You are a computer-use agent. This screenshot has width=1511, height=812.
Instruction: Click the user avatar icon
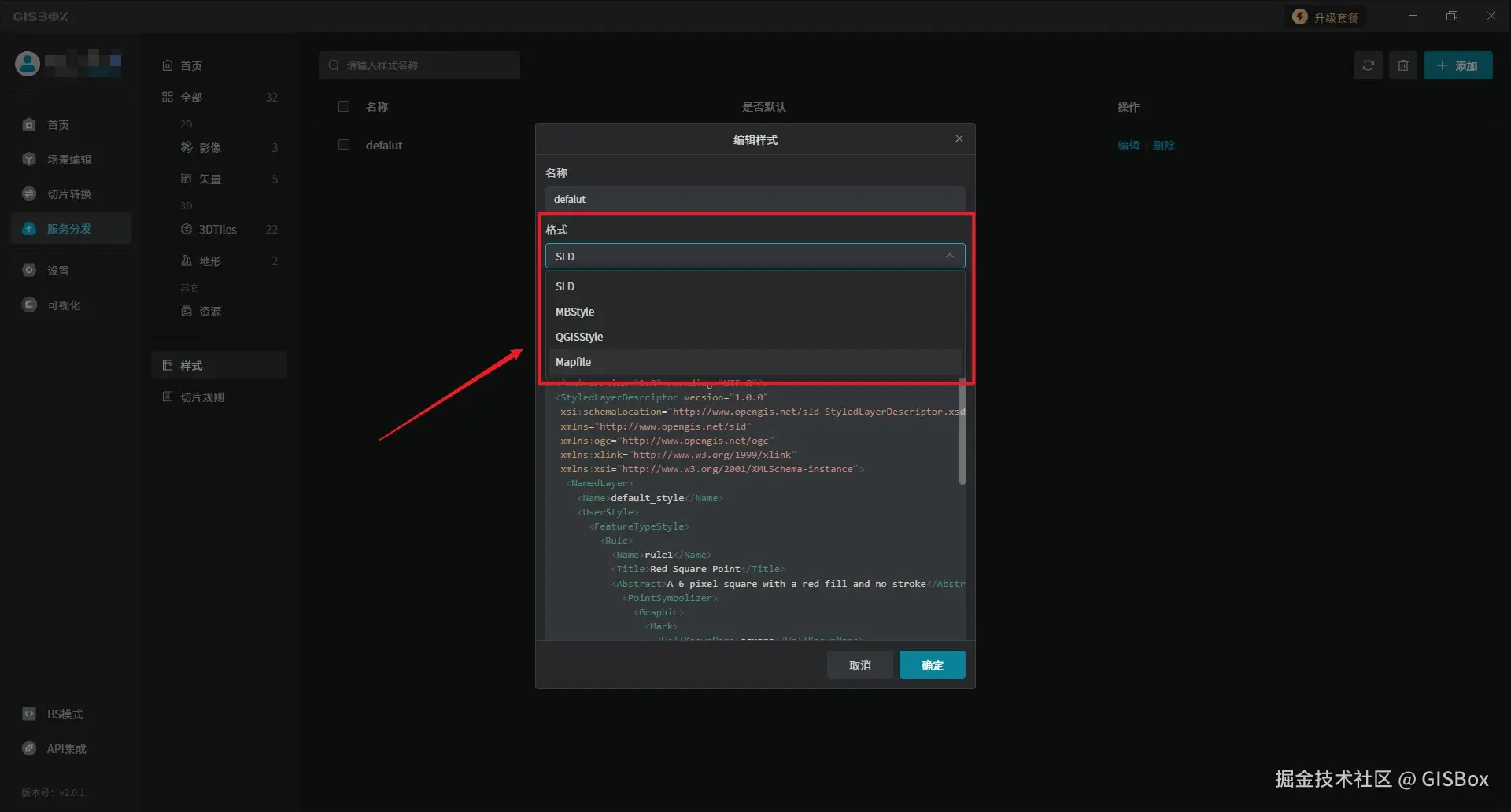[28, 64]
